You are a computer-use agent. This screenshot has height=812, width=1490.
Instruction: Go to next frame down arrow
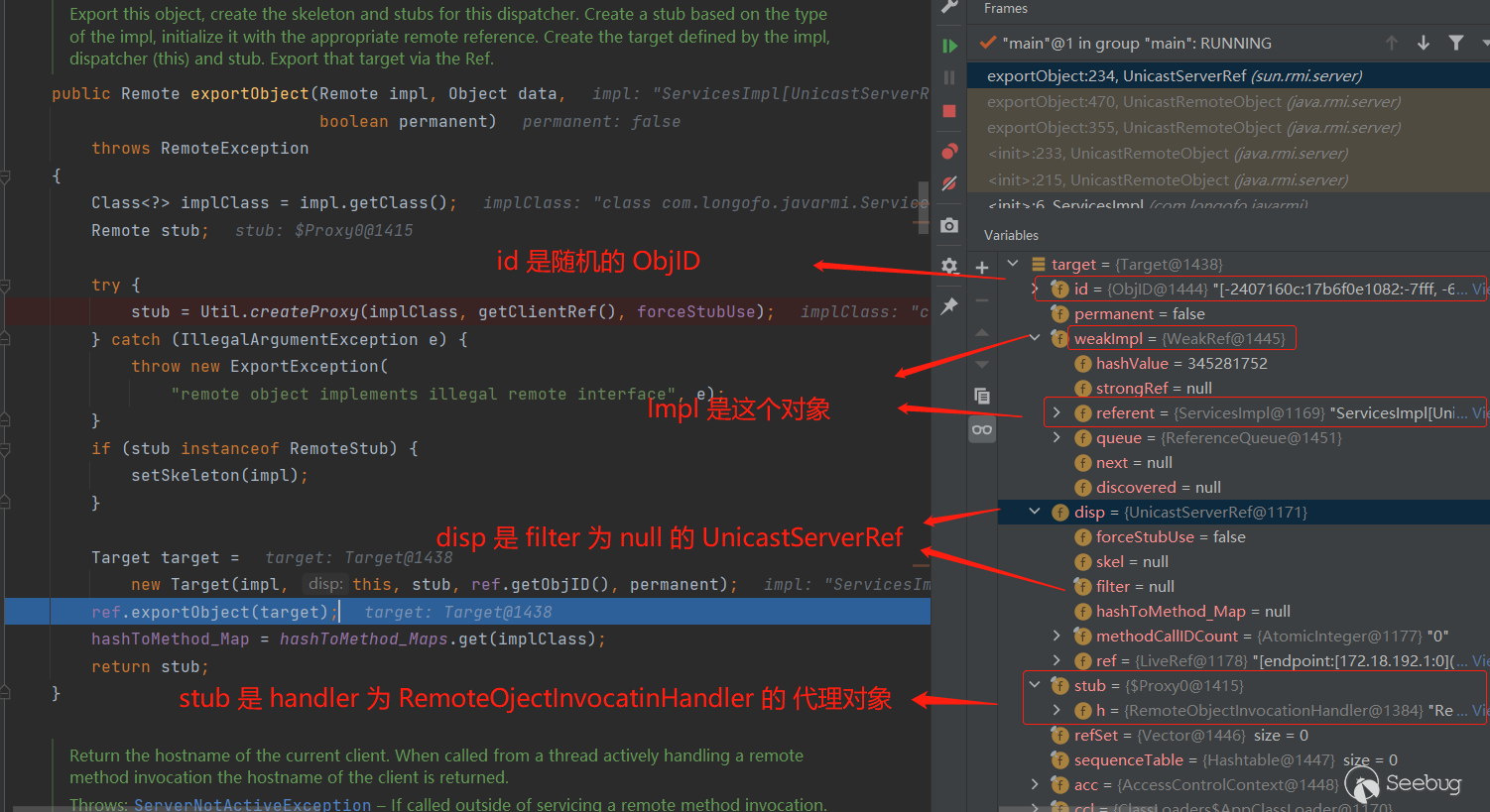click(x=1424, y=43)
